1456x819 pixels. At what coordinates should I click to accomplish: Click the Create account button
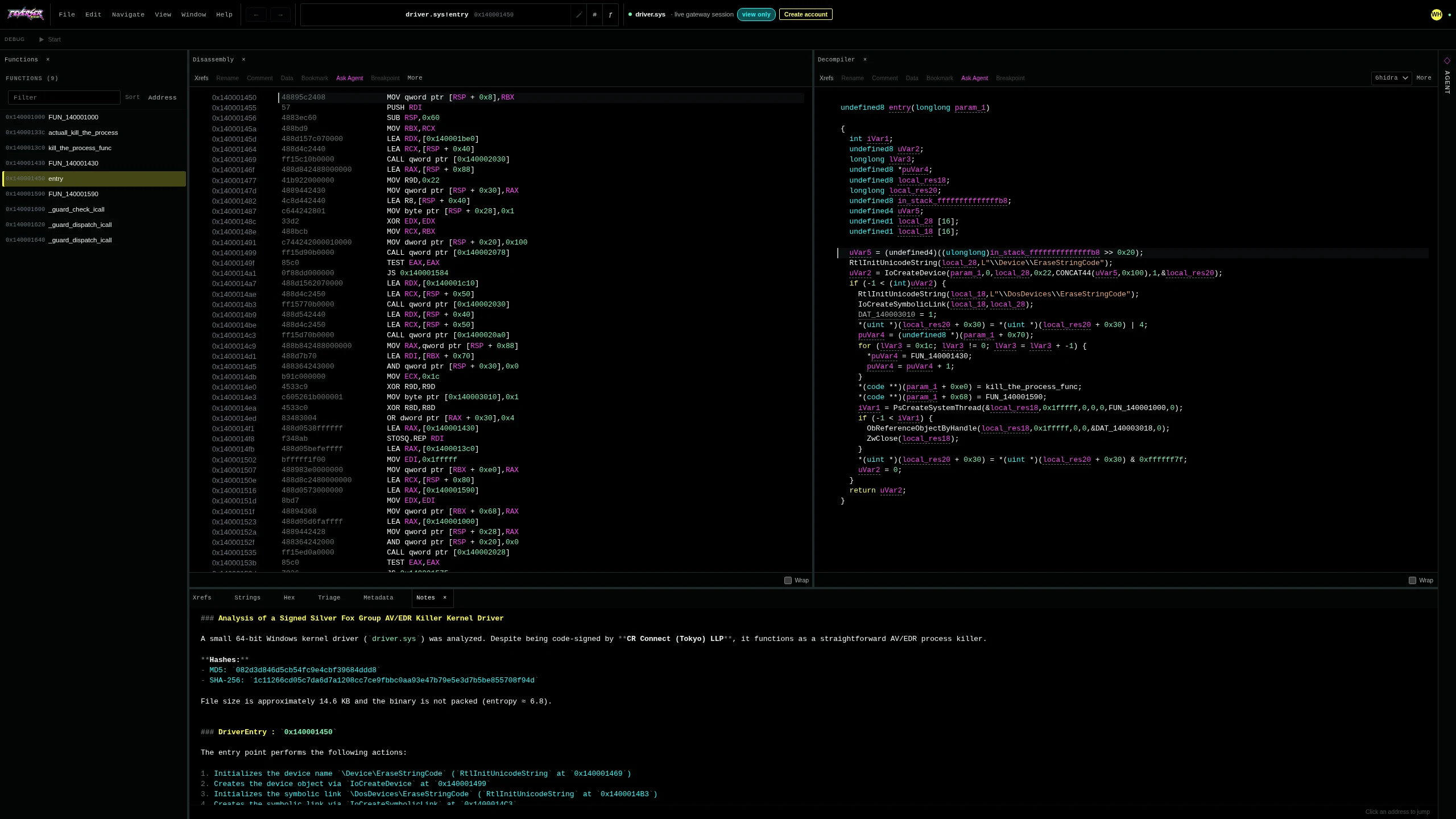point(805,14)
